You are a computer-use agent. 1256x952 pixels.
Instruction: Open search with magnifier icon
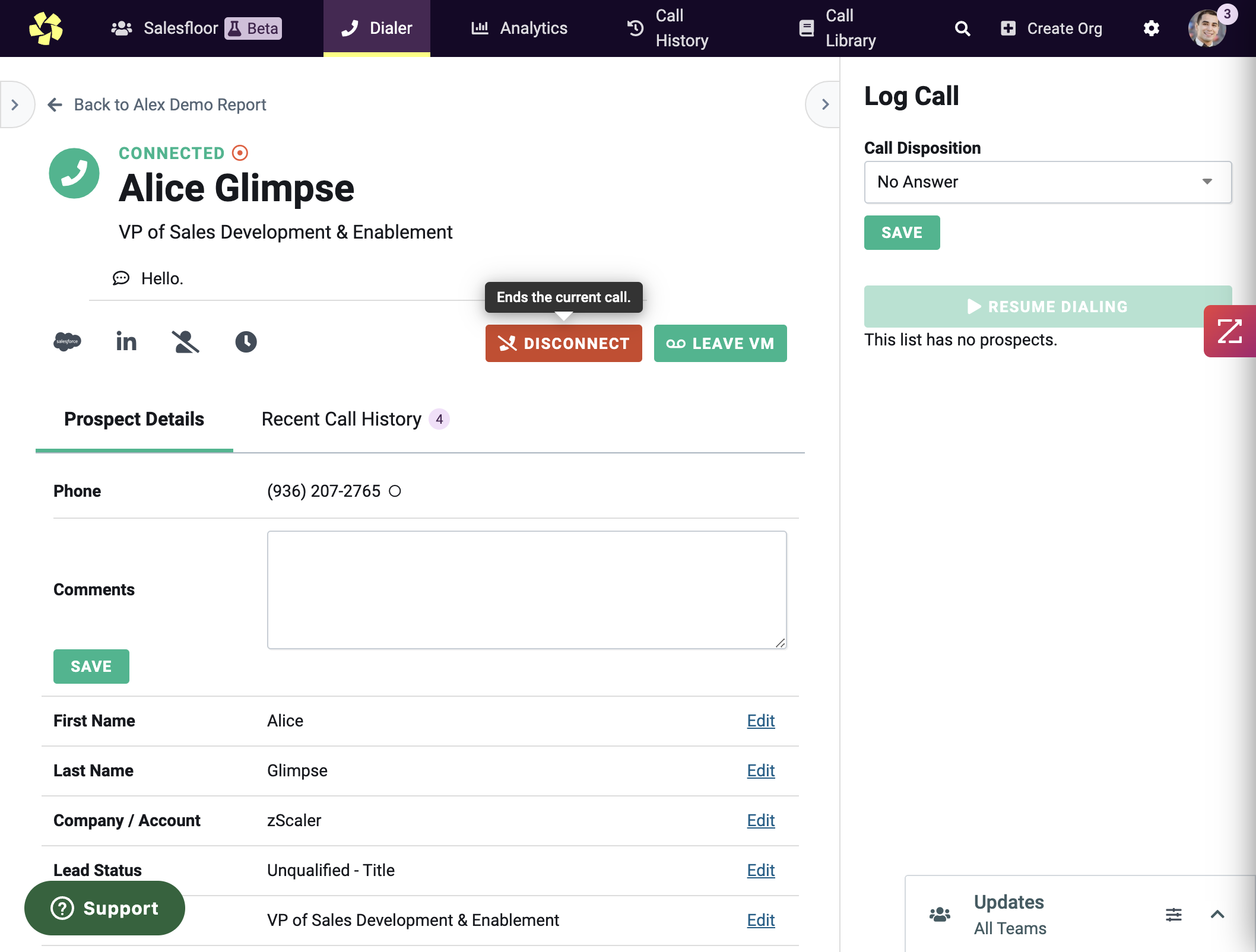click(x=962, y=28)
